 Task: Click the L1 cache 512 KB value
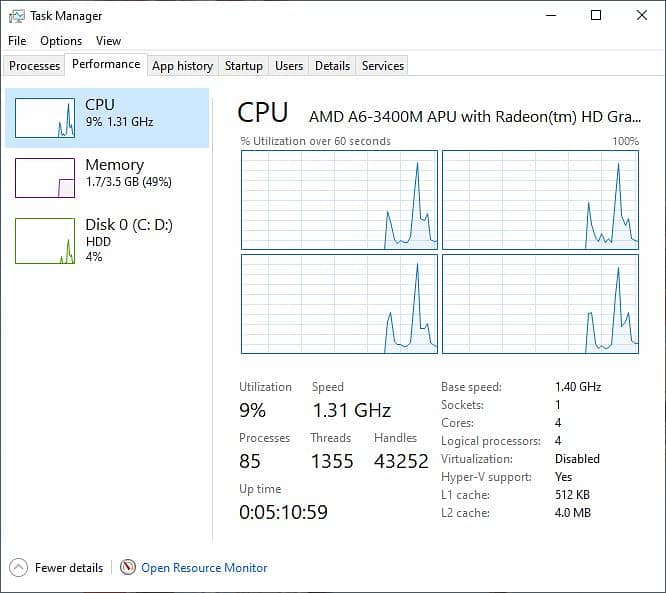coord(572,494)
